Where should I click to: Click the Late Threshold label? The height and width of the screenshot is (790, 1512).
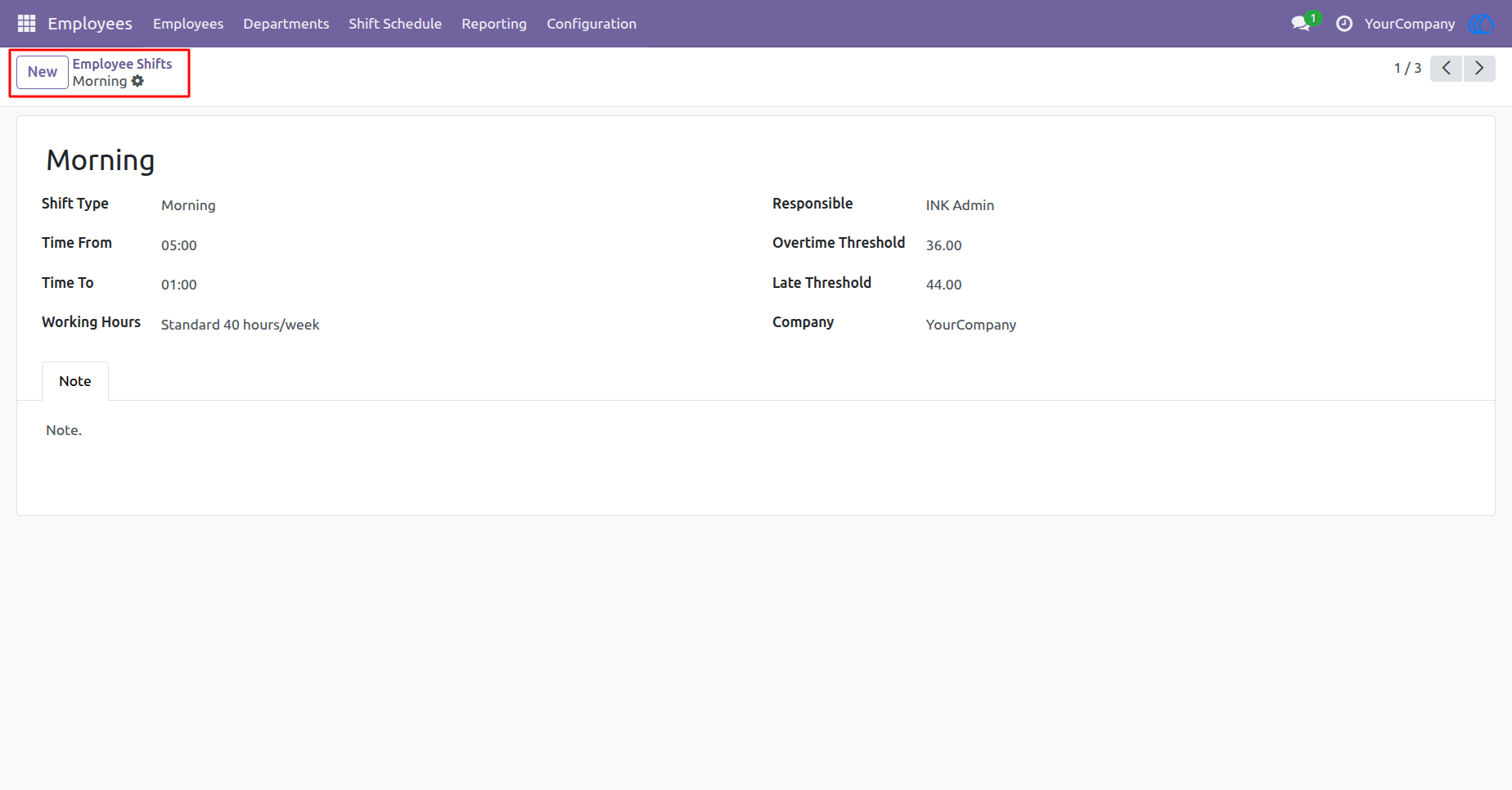(x=821, y=283)
